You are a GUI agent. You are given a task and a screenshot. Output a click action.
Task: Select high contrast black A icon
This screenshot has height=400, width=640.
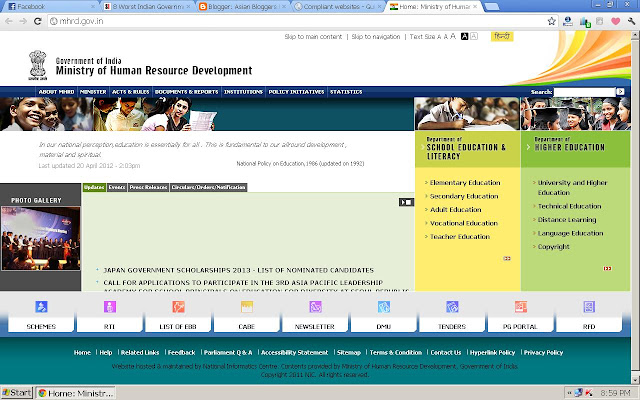pyautogui.click(x=464, y=36)
